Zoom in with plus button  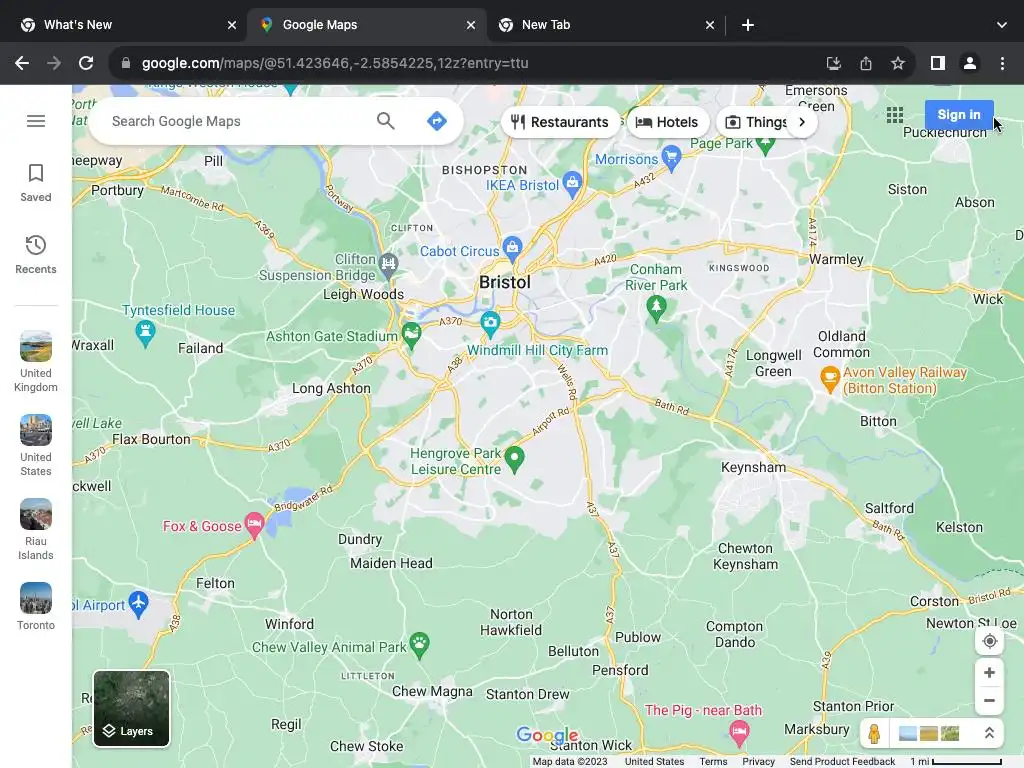(x=989, y=673)
